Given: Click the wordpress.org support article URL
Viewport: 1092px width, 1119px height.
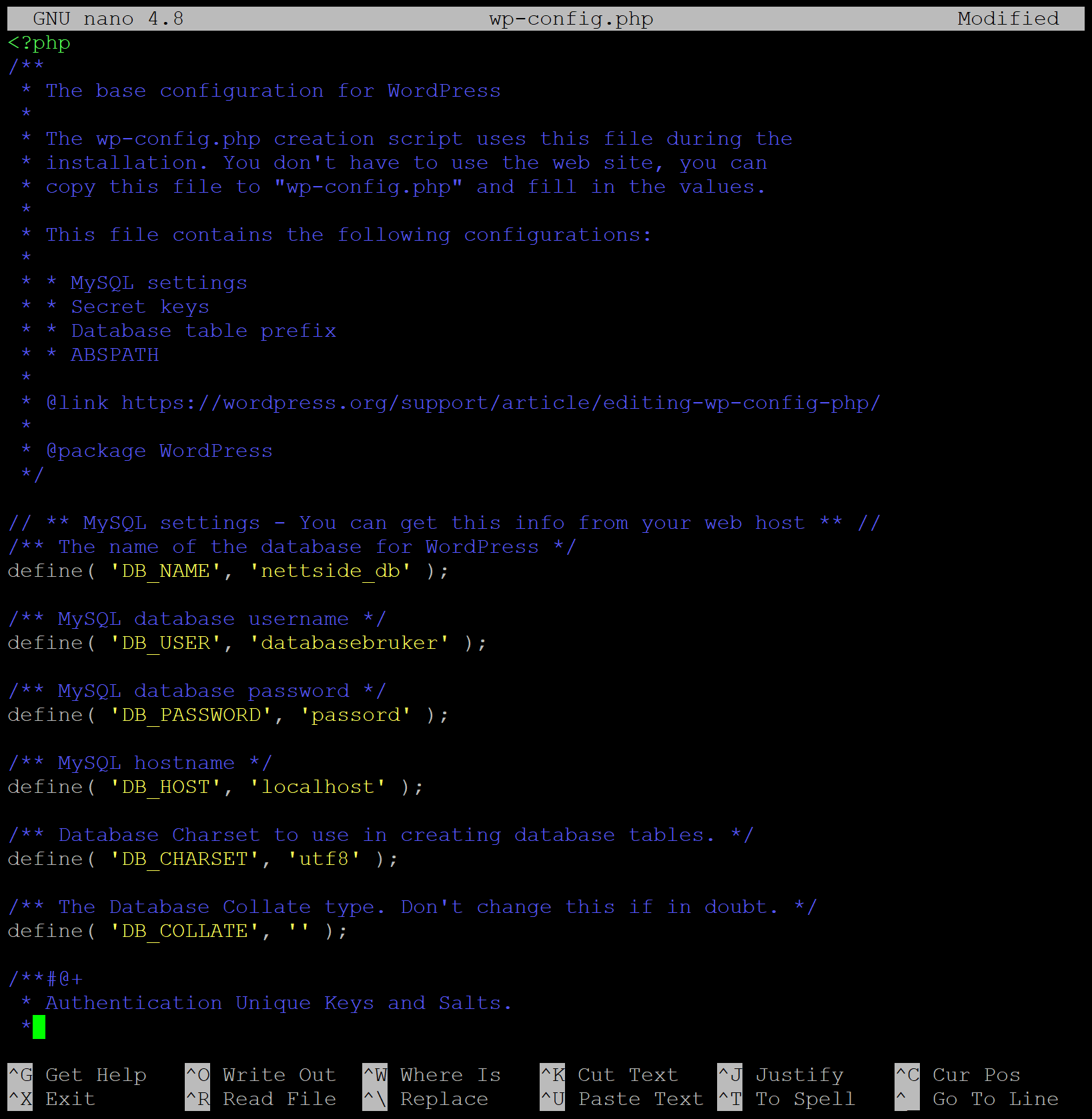Looking at the screenshot, I should [500, 403].
